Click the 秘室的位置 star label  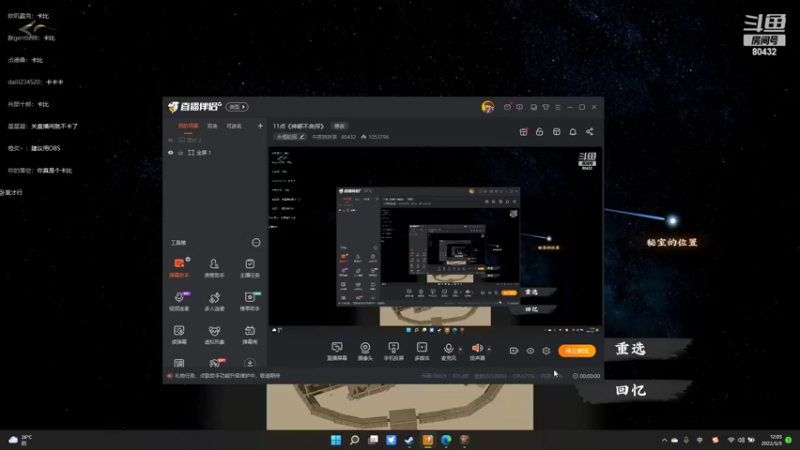[x=672, y=243]
